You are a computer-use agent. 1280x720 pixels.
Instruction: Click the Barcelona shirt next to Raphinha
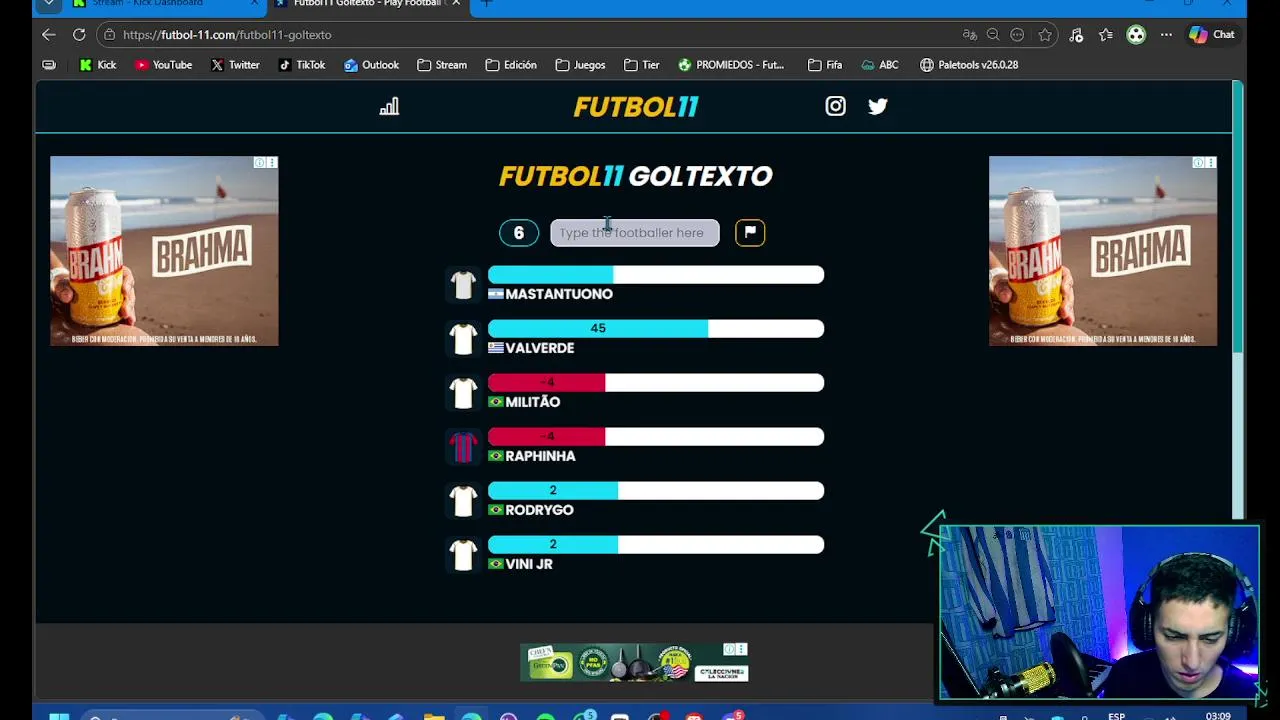[463, 447]
